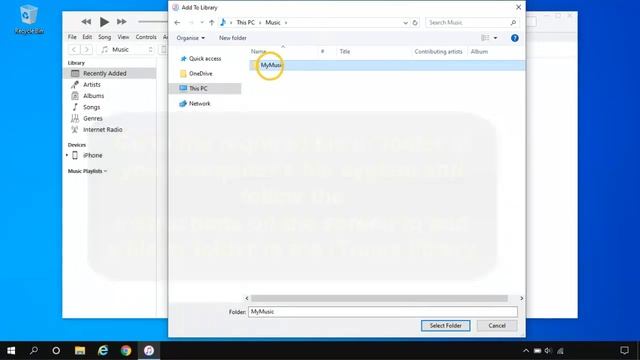Open the Music media type dropdown
This screenshot has height=360, width=640.
tap(127, 49)
